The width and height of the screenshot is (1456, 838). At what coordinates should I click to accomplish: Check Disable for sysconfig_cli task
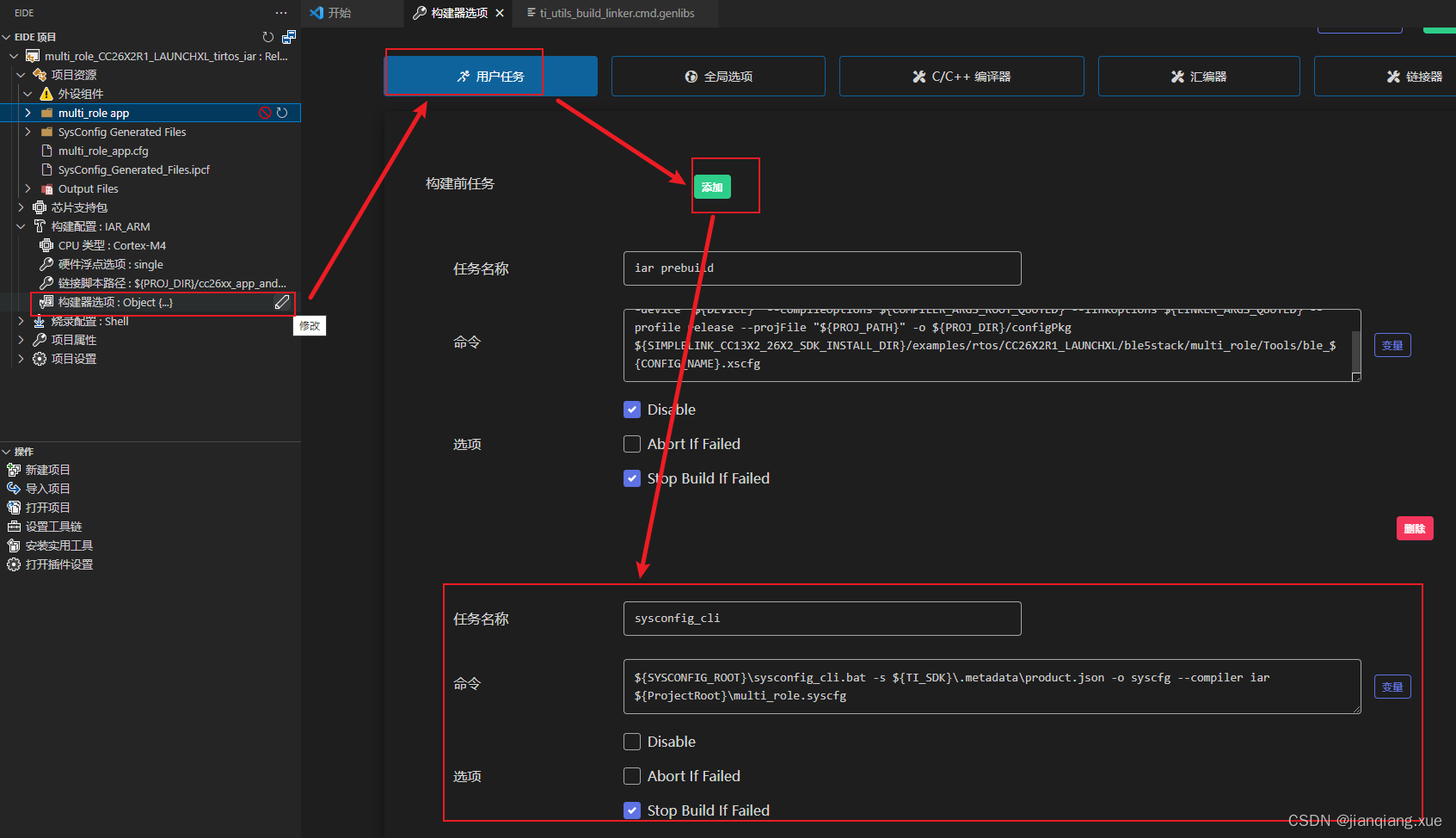[x=632, y=742]
